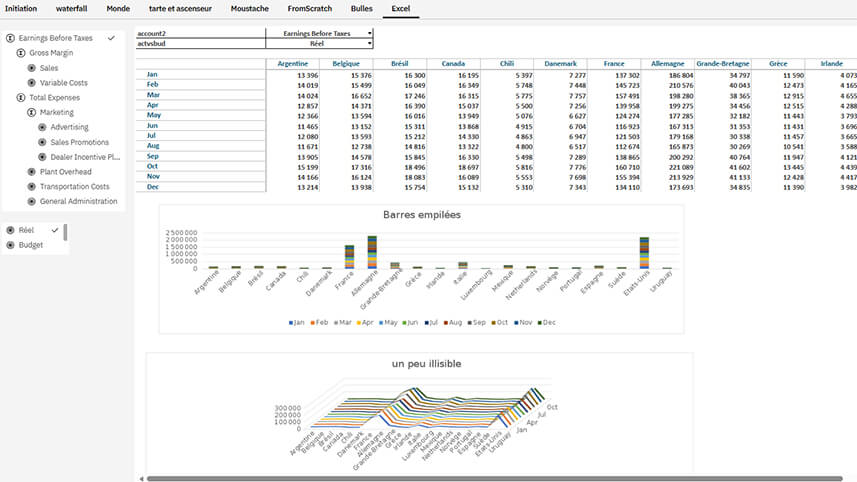
Task: Select Advertising tree item
Action: click(69, 127)
